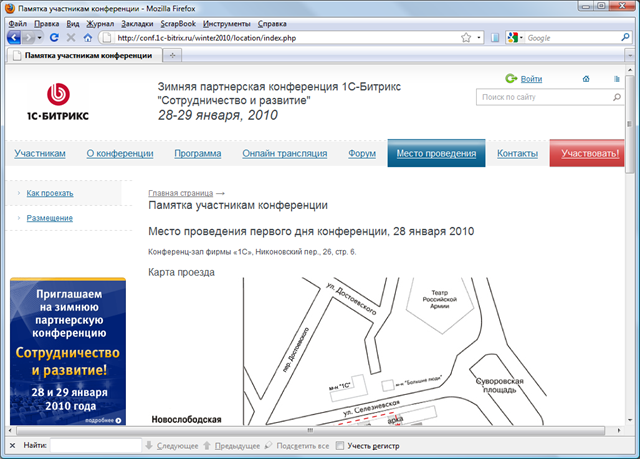Viewport: 640px width, 459px height.
Task: Open a new tab with the plus button
Action: click(173, 55)
